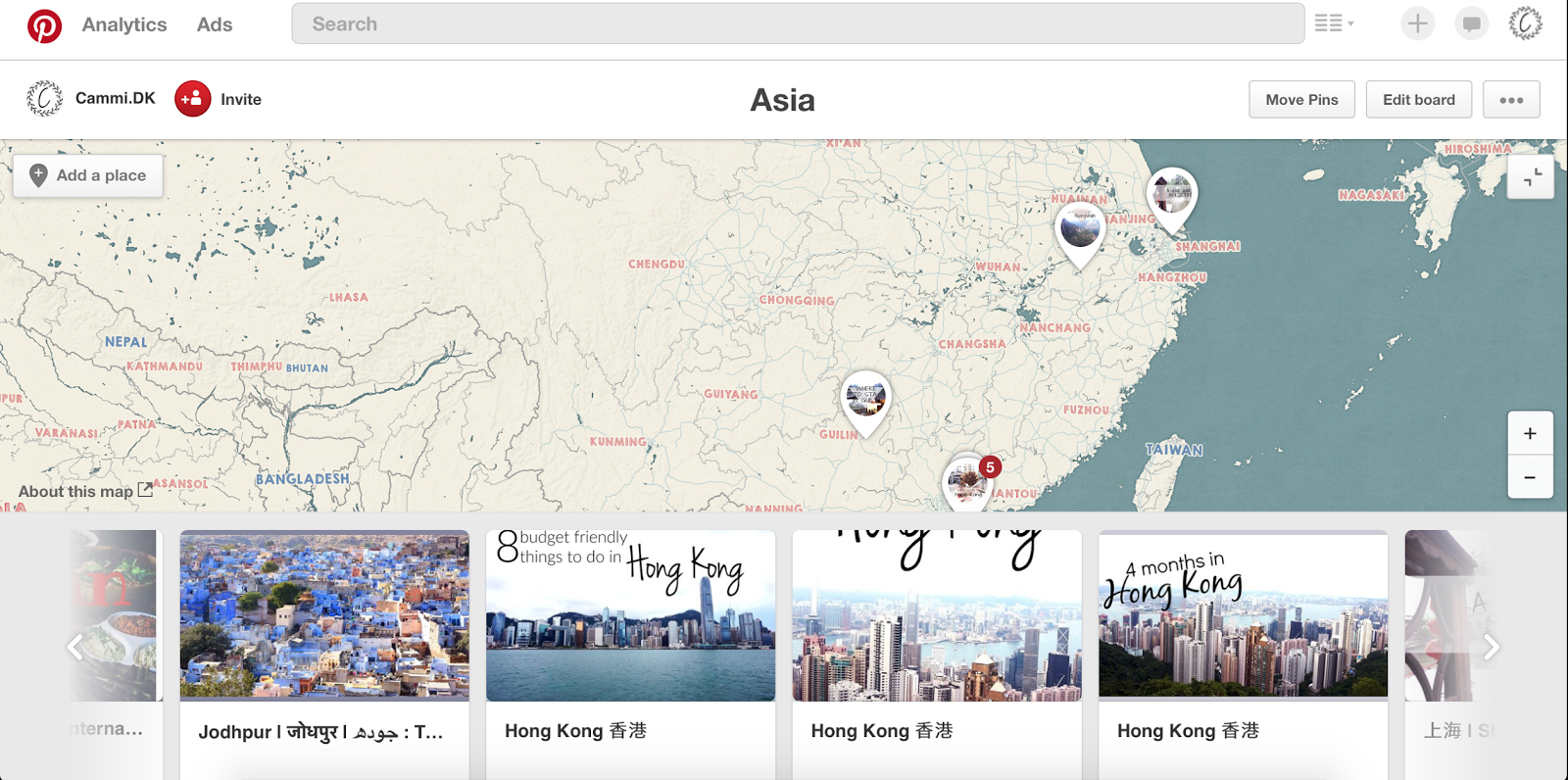Screen dimensions: 1568x780
Task: Click the plus icon to create a Pin
Action: tap(1417, 24)
